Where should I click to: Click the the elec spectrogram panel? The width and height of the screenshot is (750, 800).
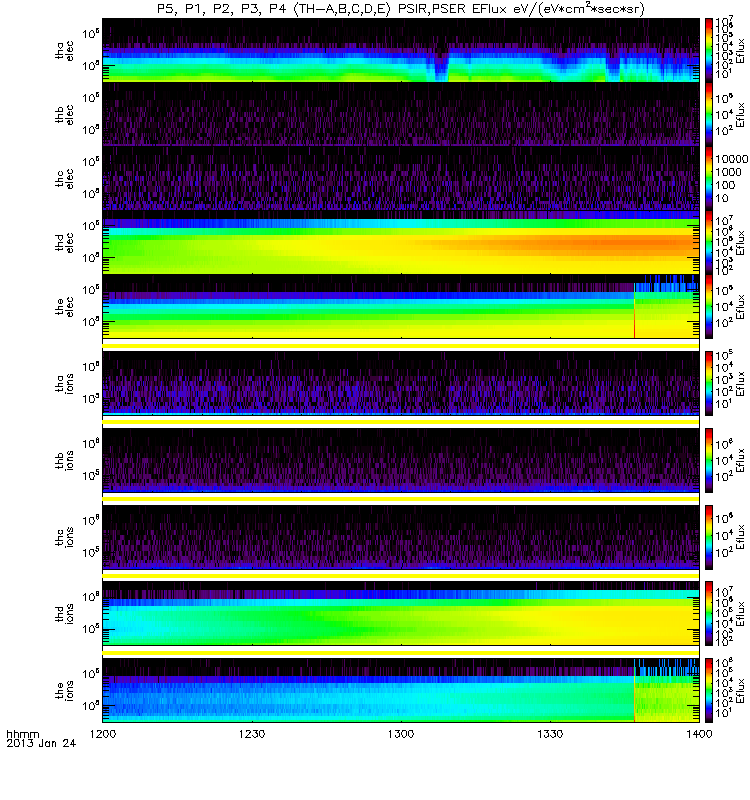pyautogui.click(x=401, y=306)
